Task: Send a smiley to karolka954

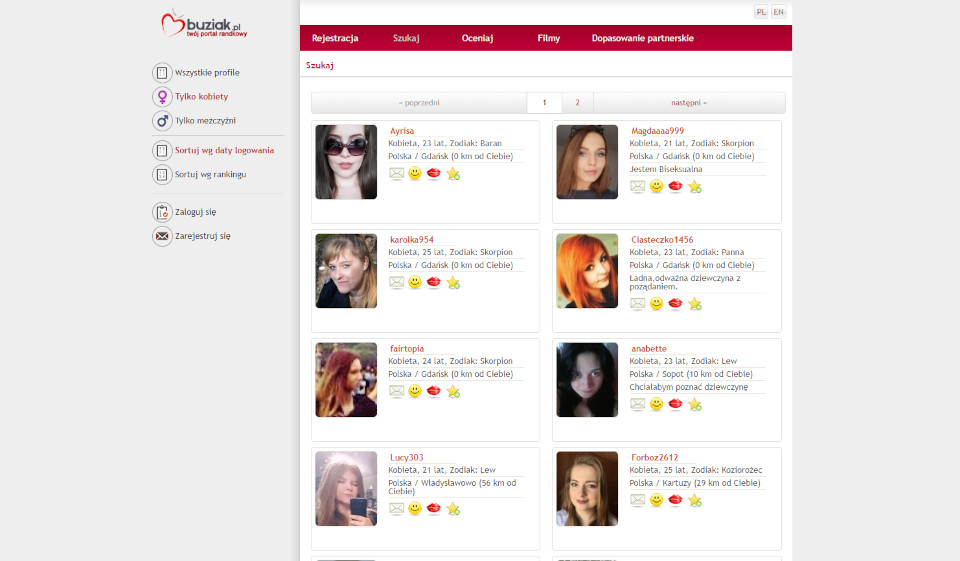Action: pos(415,282)
